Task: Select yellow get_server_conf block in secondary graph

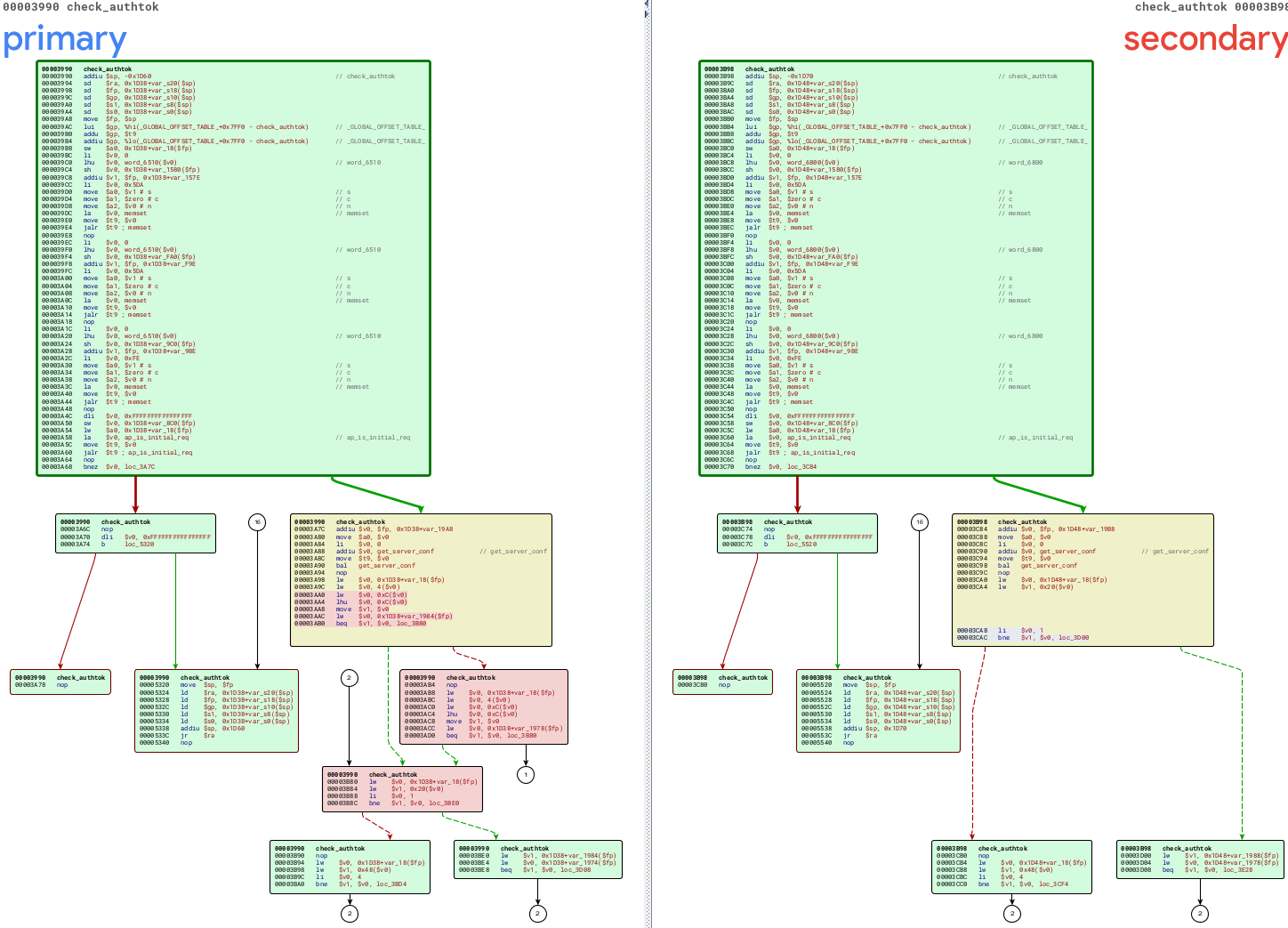Action: click(1083, 579)
